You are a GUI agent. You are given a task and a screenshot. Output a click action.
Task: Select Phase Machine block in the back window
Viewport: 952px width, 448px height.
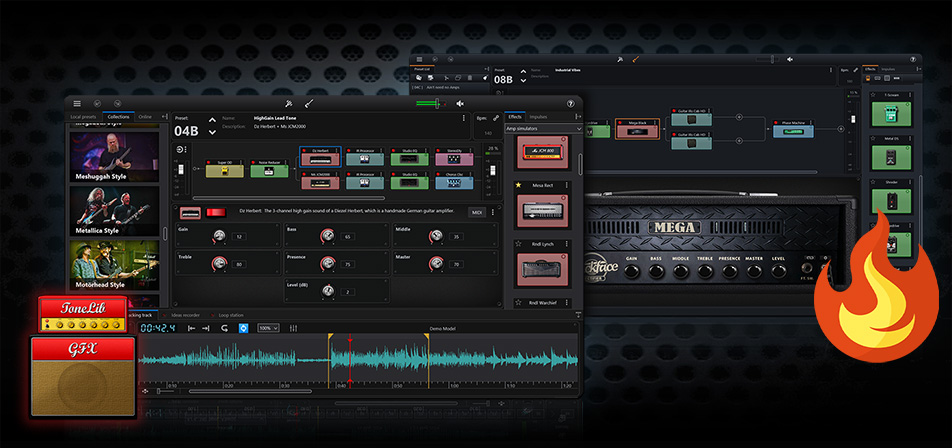793,128
